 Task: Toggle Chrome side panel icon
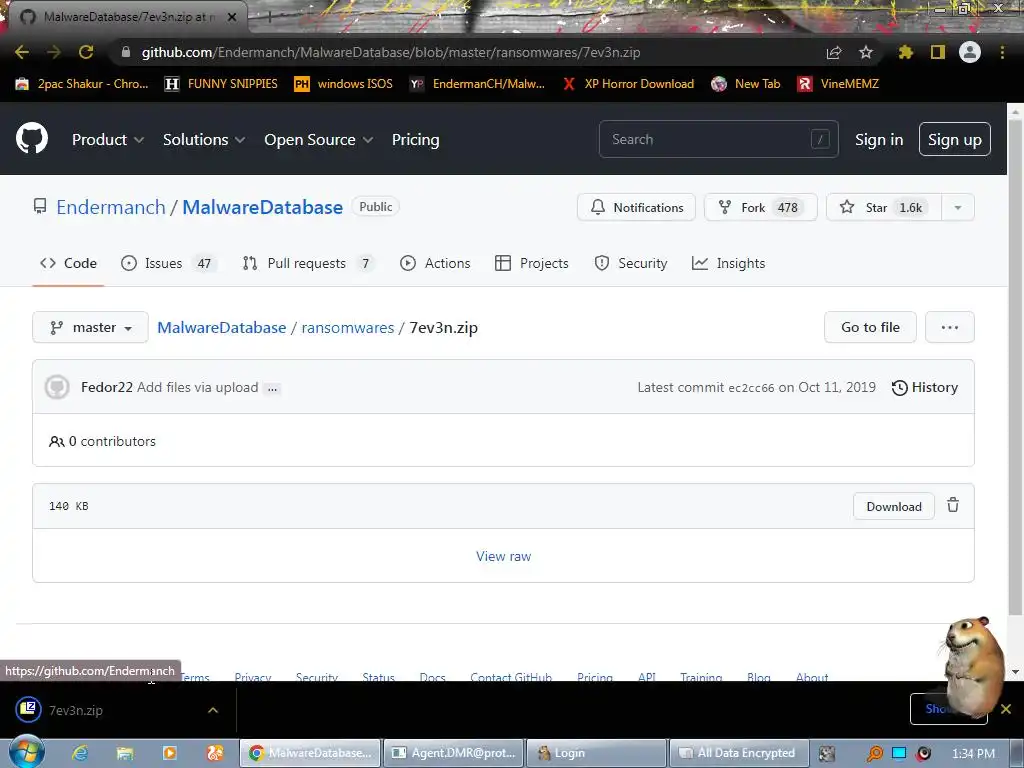(938, 52)
